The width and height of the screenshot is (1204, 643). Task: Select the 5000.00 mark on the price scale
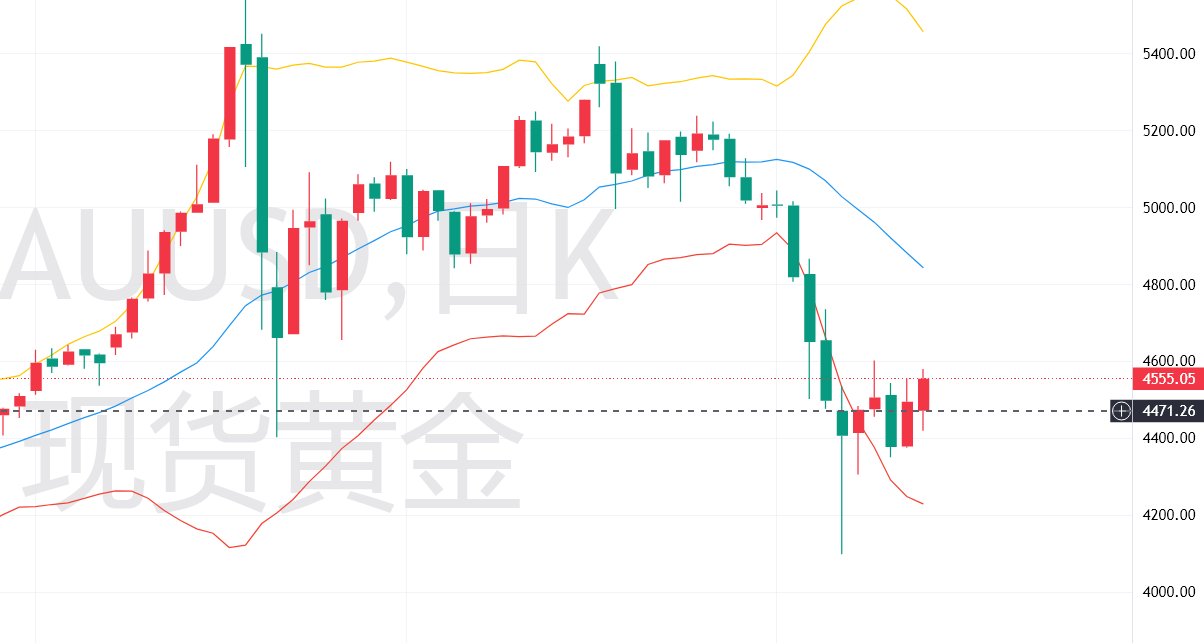click(x=1170, y=208)
